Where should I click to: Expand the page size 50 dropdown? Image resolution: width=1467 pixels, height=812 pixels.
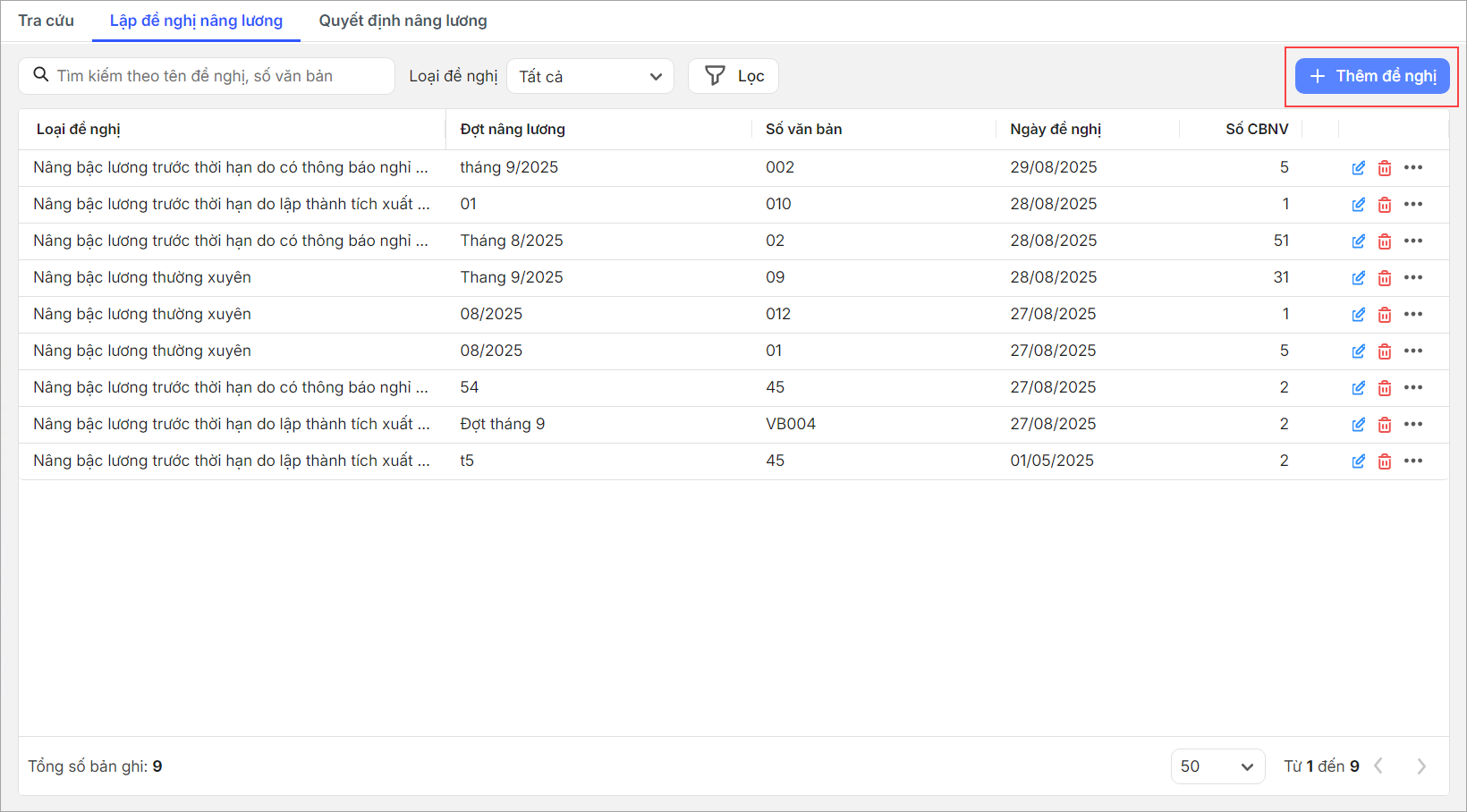pyautogui.click(x=1217, y=766)
